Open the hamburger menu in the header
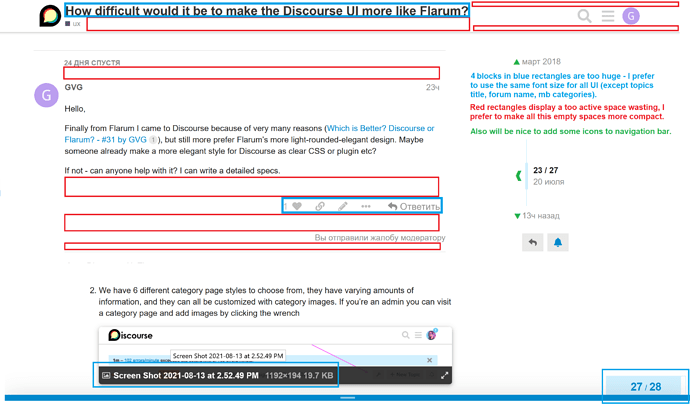 (x=608, y=17)
